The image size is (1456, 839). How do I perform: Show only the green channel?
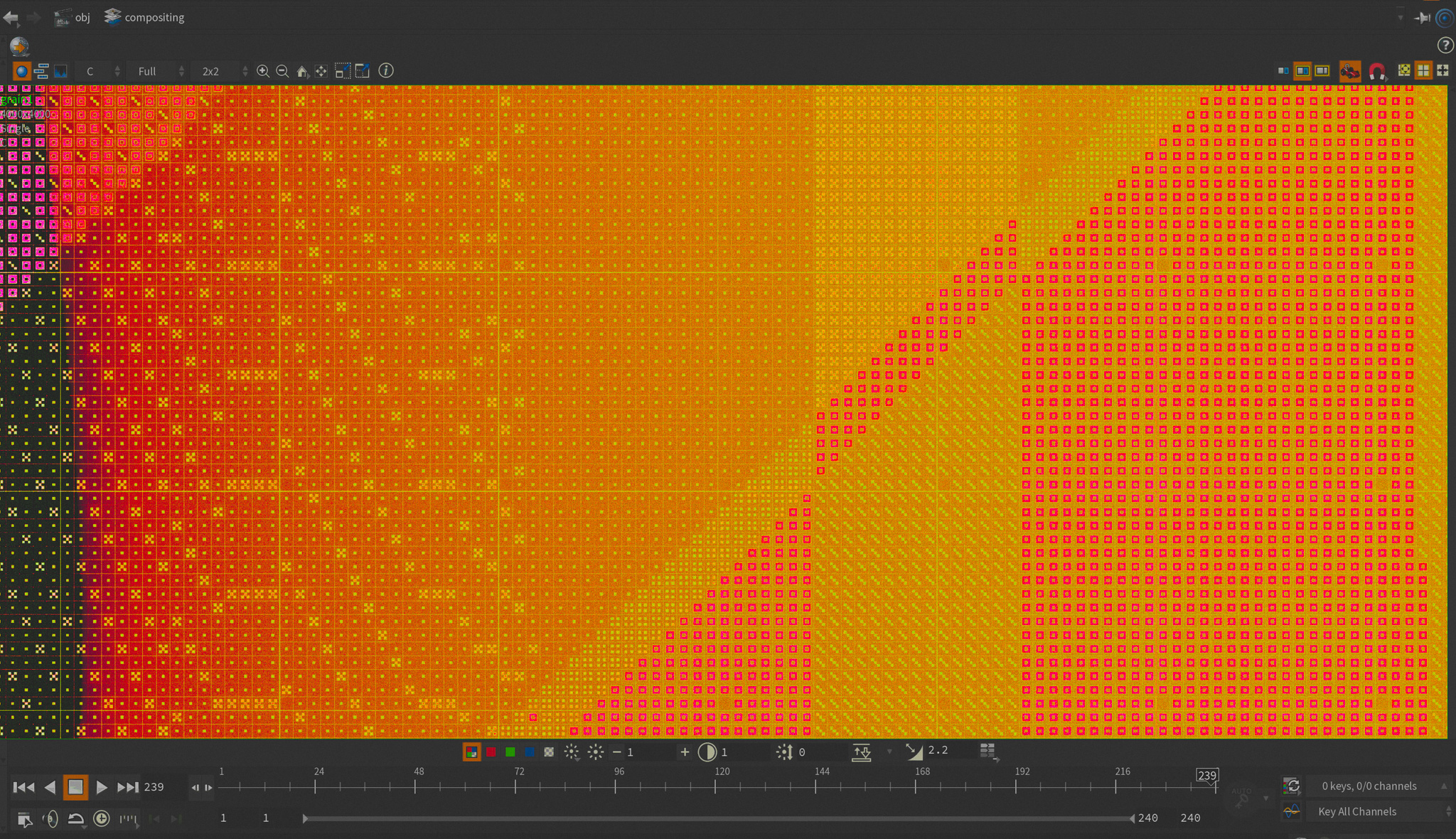click(x=510, y=752)
